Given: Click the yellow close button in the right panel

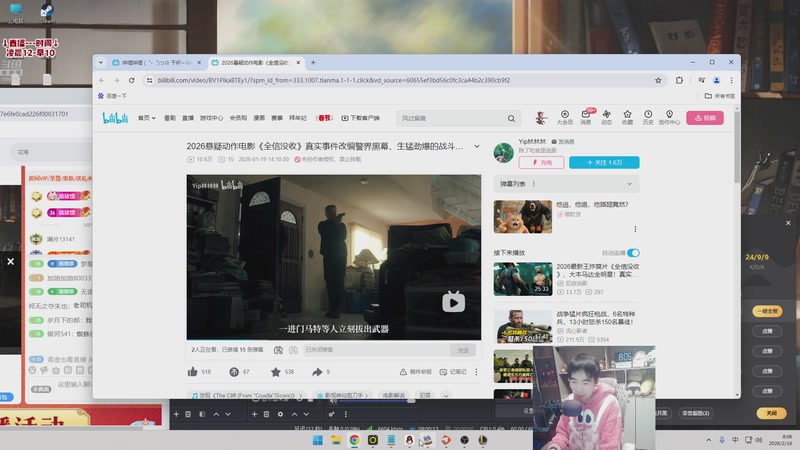Looking at the screenshot, I should (771, 413).
